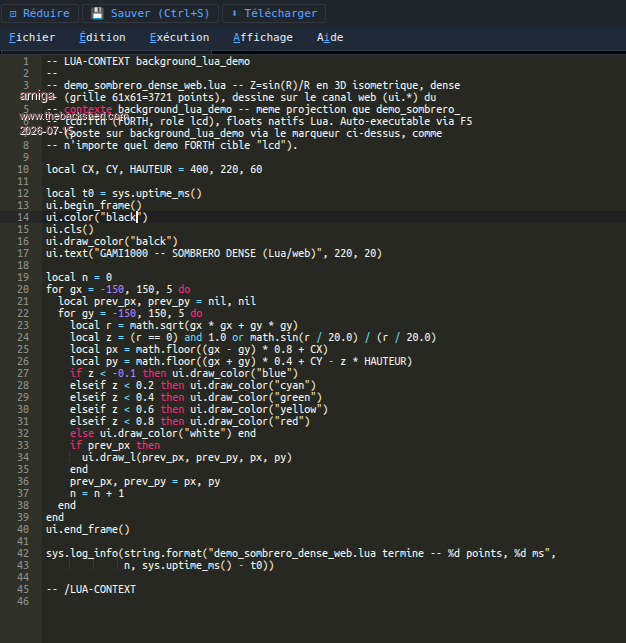Click the "green" color string
The image size is (626, 643).
(295, 398)
